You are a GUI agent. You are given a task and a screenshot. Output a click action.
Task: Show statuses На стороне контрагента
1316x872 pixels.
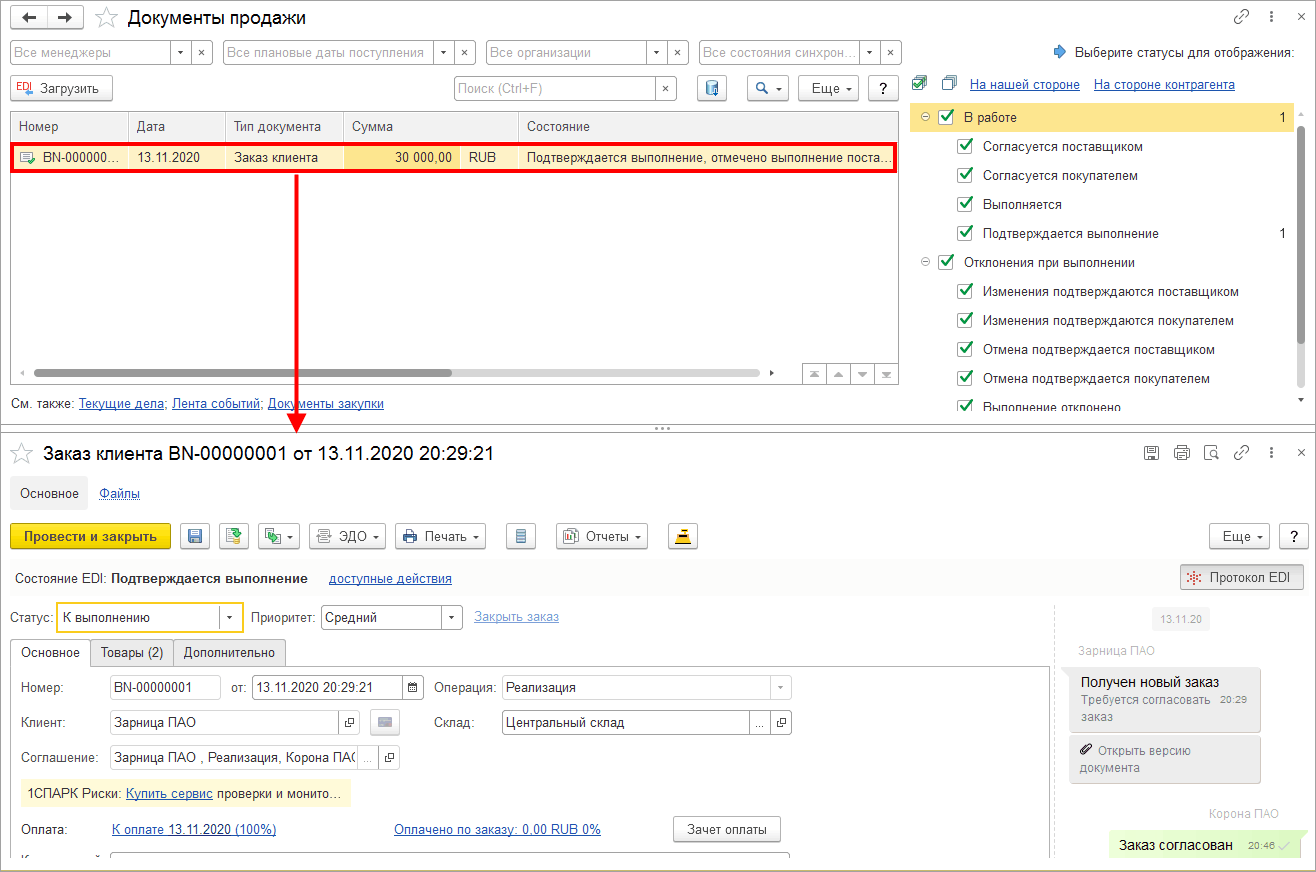1164,85
